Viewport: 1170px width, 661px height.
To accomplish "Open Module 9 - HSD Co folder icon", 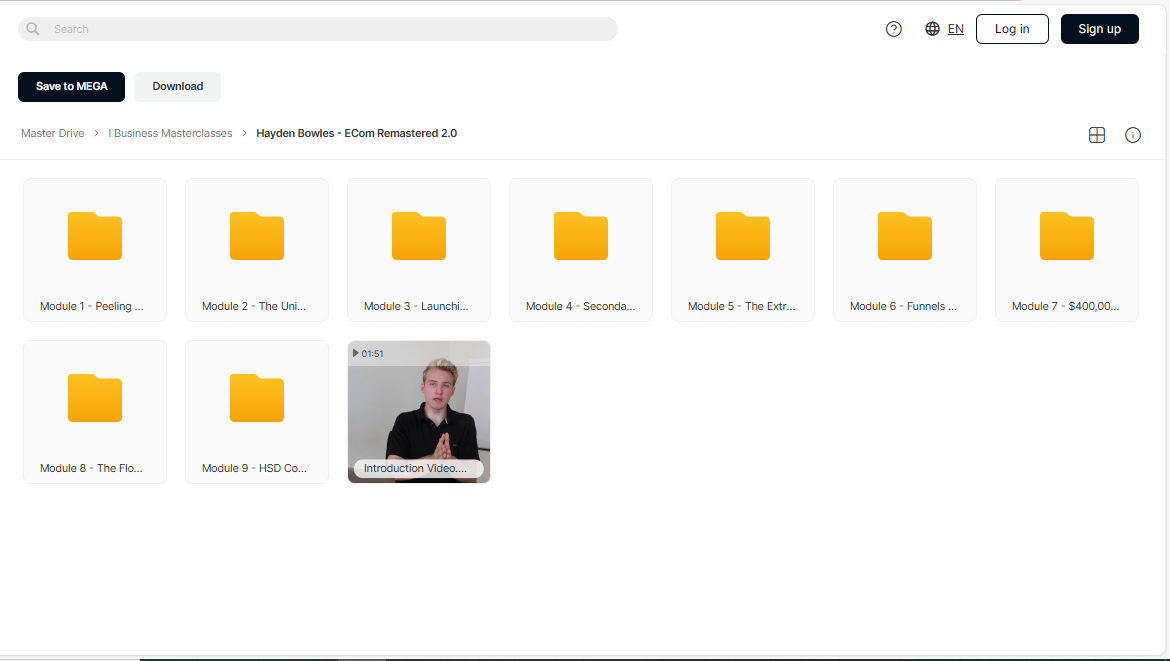I will click(x=257, y=398).
